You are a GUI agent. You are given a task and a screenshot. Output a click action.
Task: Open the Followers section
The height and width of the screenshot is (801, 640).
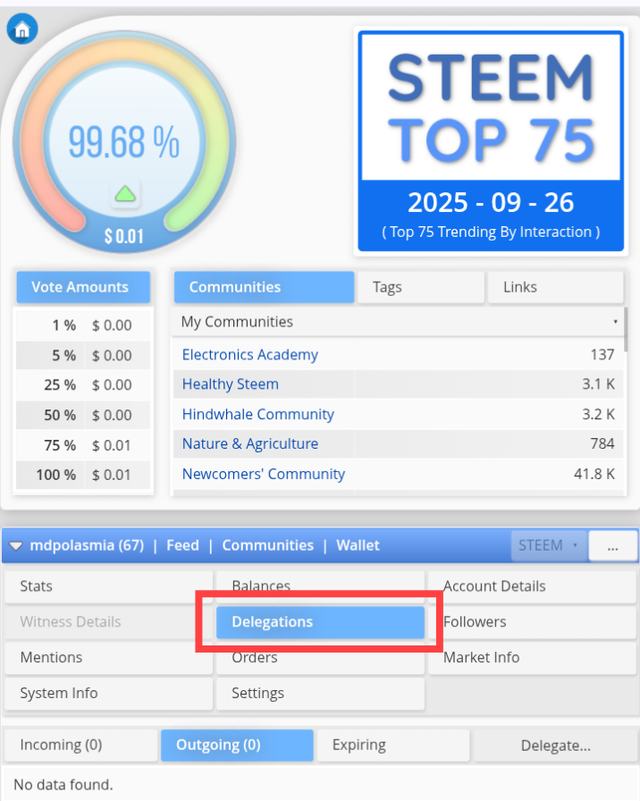[532, 622]
